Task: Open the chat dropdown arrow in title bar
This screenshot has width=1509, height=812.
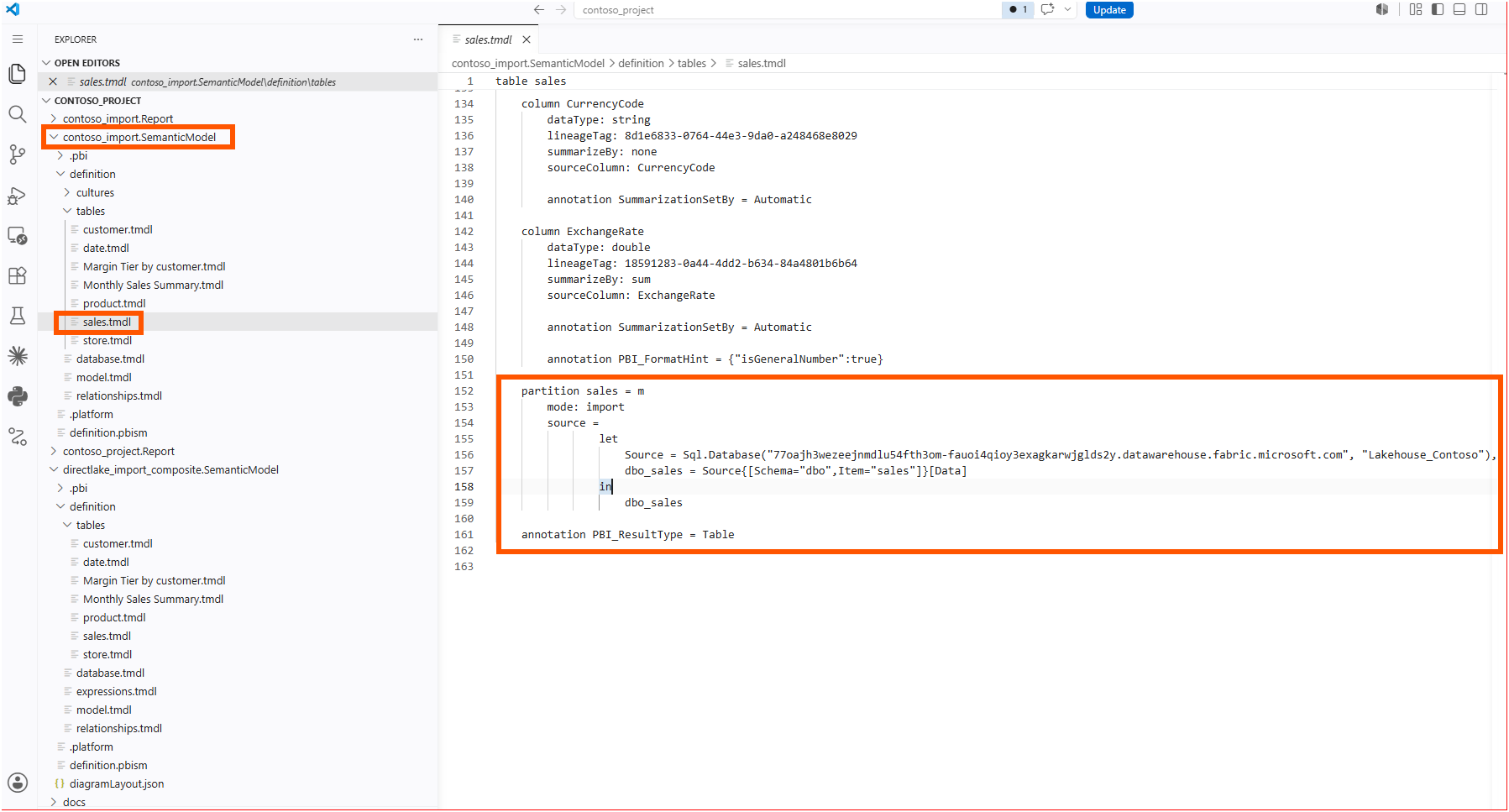Action: [x=1067, y=10]
